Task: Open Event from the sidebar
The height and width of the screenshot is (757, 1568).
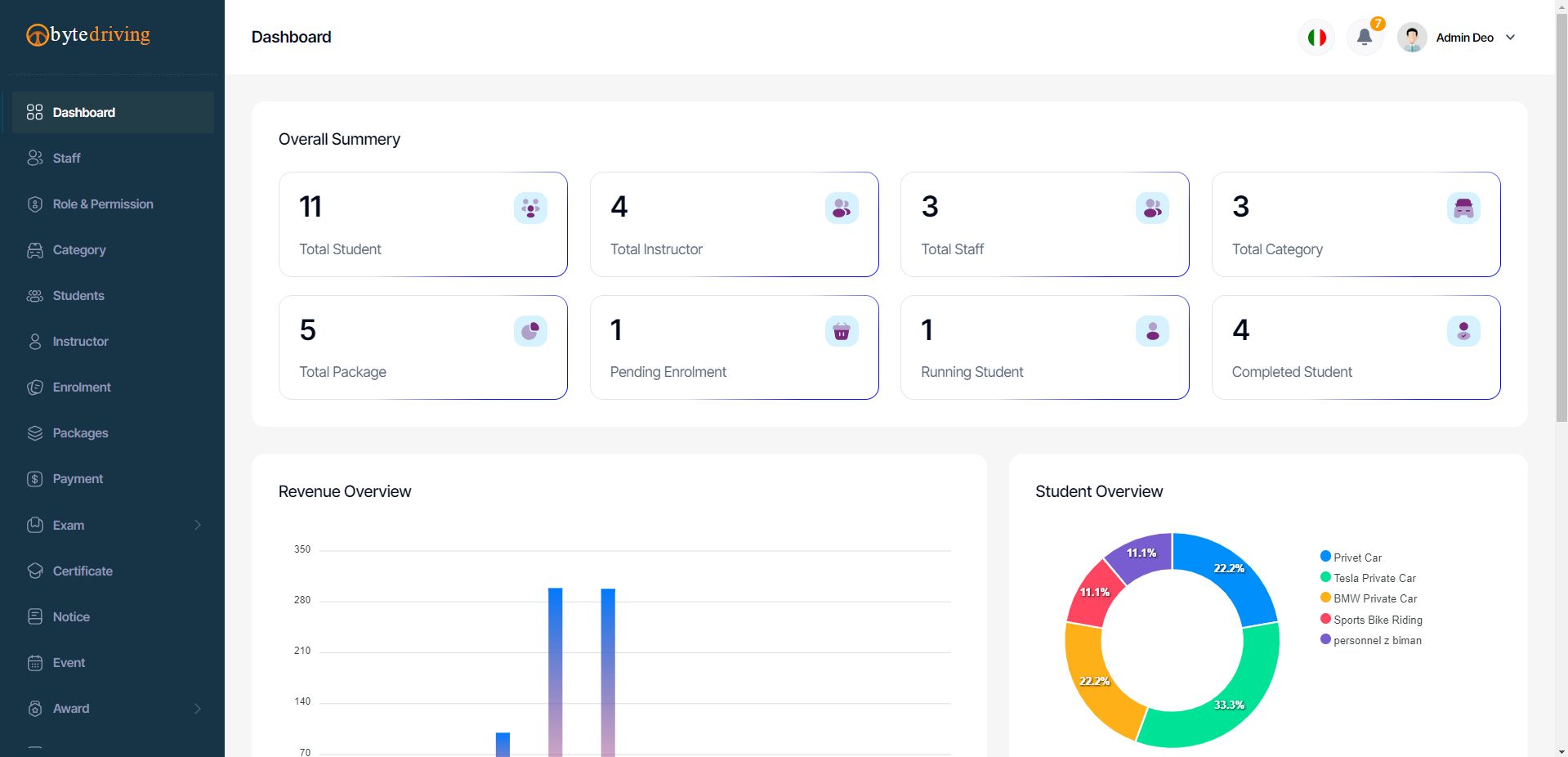Action: [x=113, y=663]
